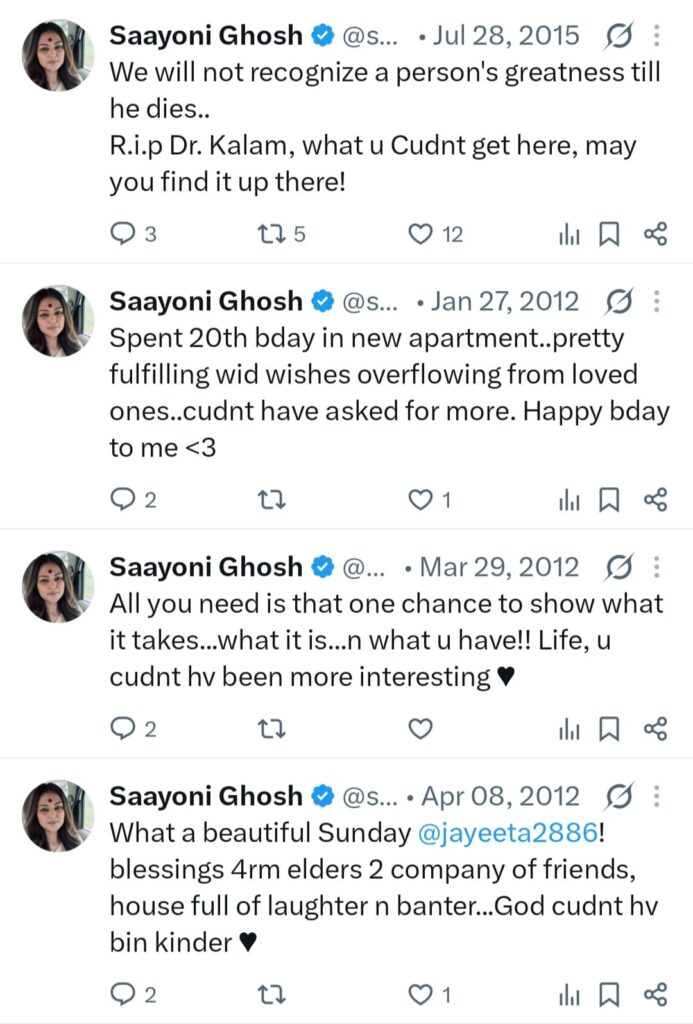Like the 20th bday tweet
693x1024 pixels.
pyautogui.click(x=421, y=499)
